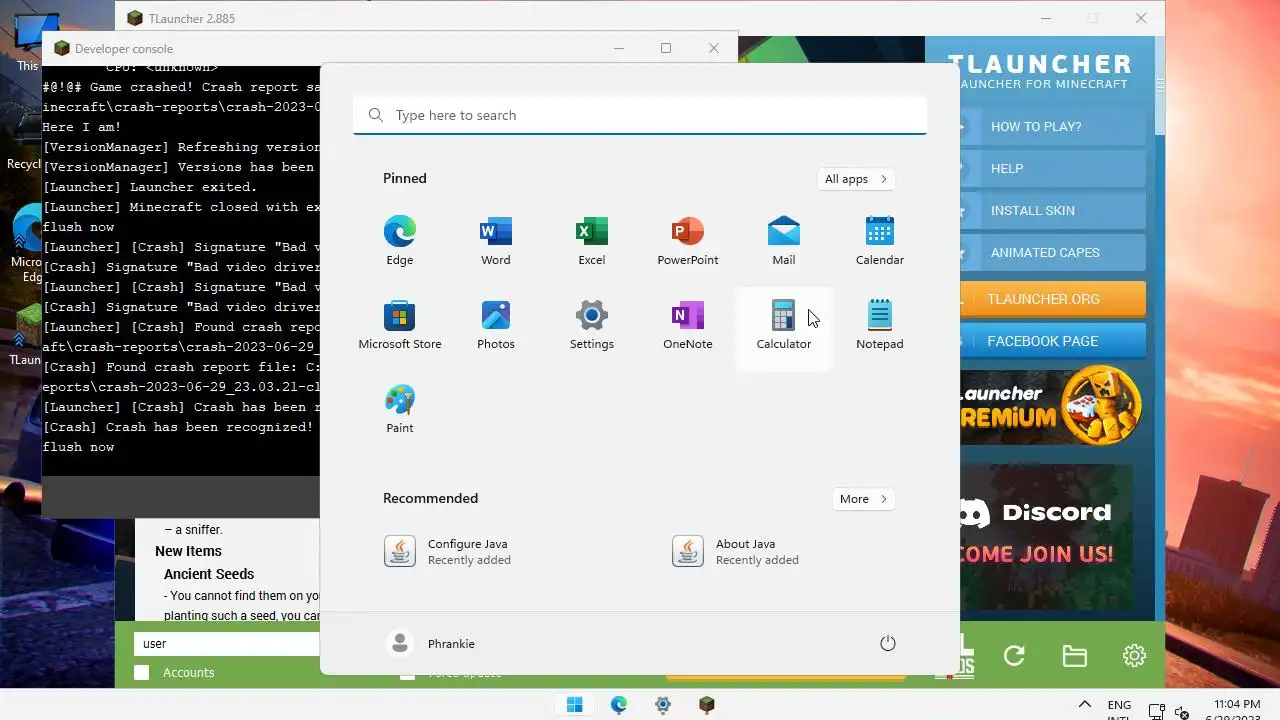Open the Excel pinned app
Screen dimensions: 1280x720
point(592,242)
